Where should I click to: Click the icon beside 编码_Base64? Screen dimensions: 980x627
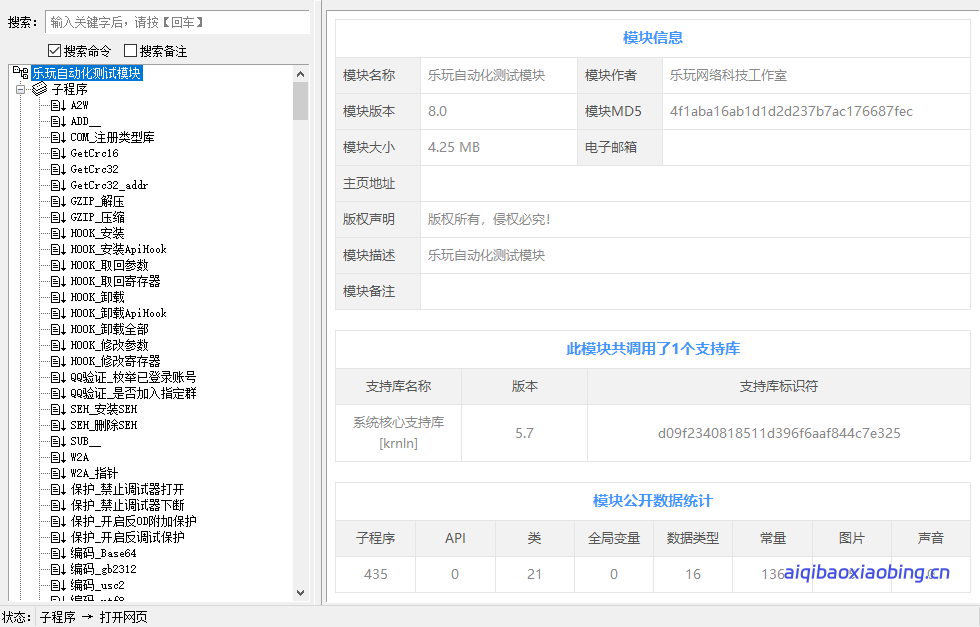tap(58, 553)
